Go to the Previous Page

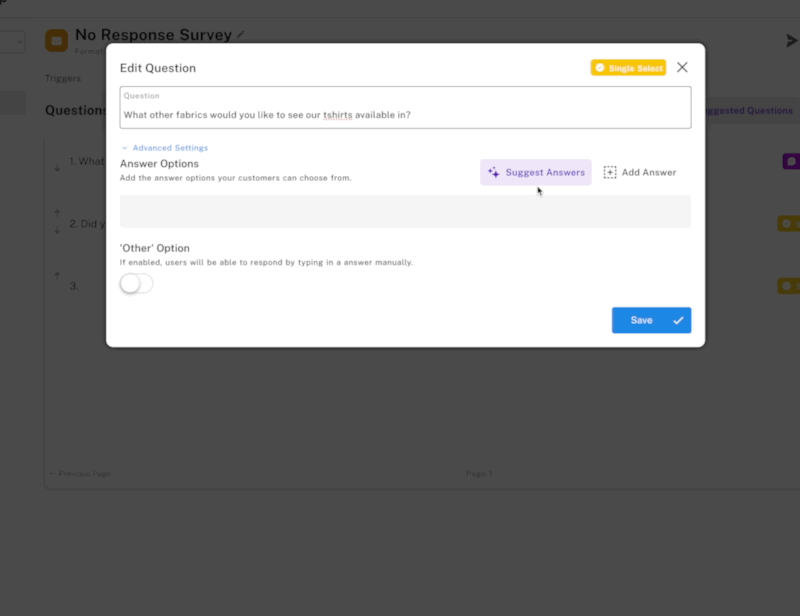coord(79,473)
